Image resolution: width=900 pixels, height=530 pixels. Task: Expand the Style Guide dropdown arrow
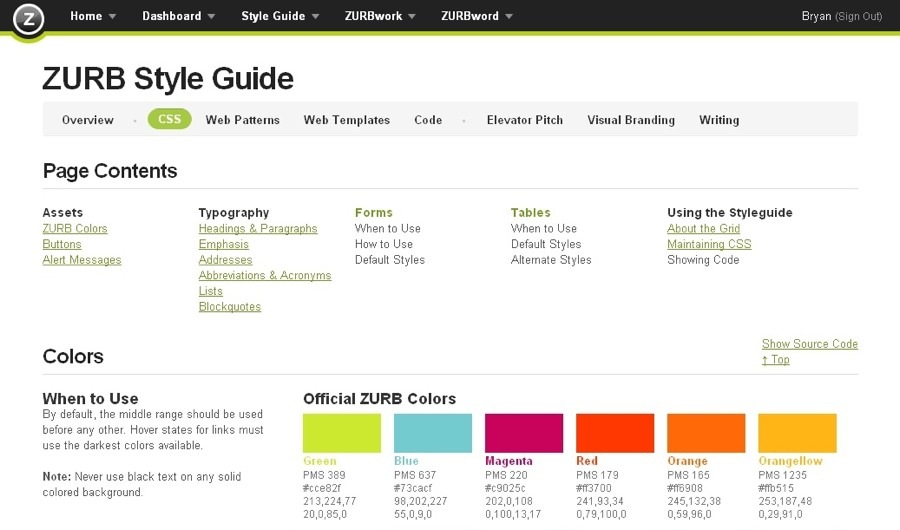(315, 17)
